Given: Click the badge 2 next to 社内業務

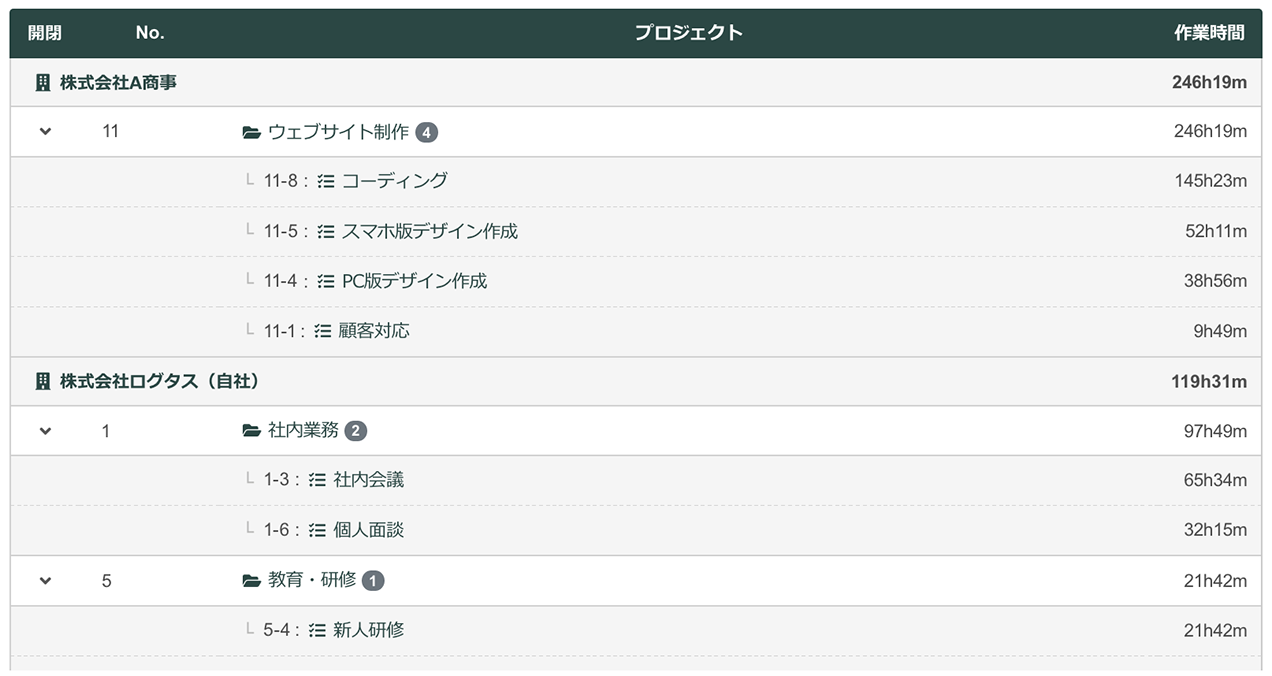Looking at the screenshot, I should pyautogui.click(x=356, y=431).
